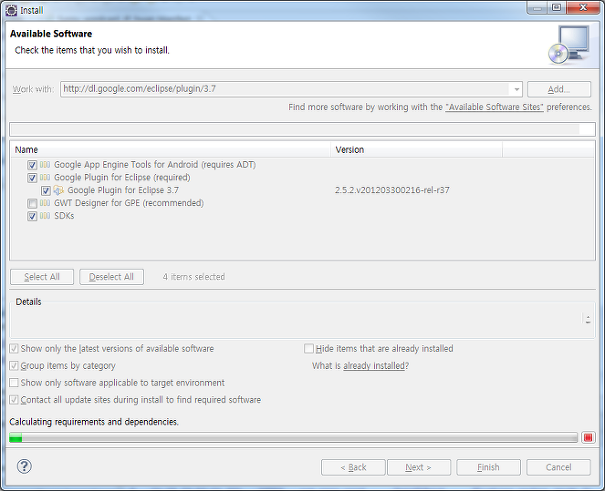This screenshot has width=605, height=491.
Task: Click the Eclipse icon in title bar
Action: 11,10
